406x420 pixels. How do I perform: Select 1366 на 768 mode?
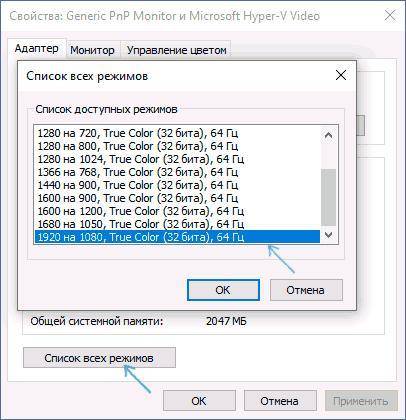(177, 172)
